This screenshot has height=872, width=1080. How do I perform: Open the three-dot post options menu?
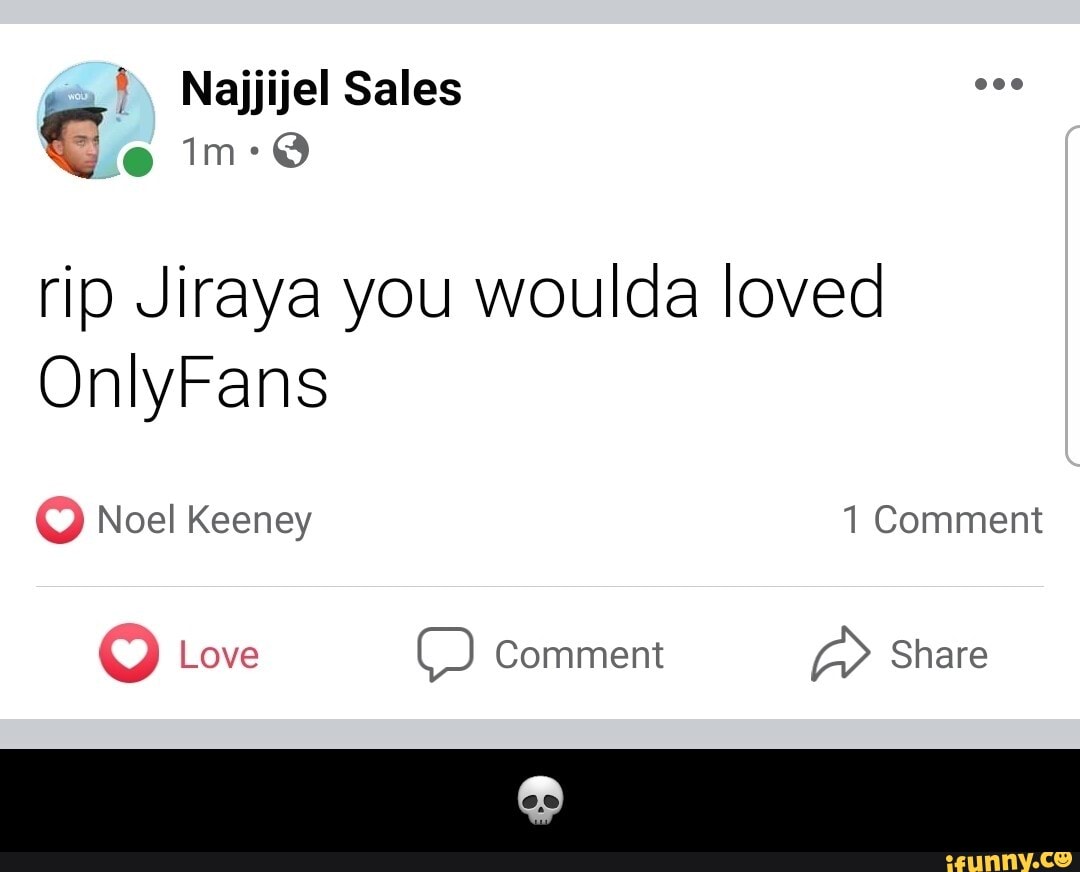point(999,84)
